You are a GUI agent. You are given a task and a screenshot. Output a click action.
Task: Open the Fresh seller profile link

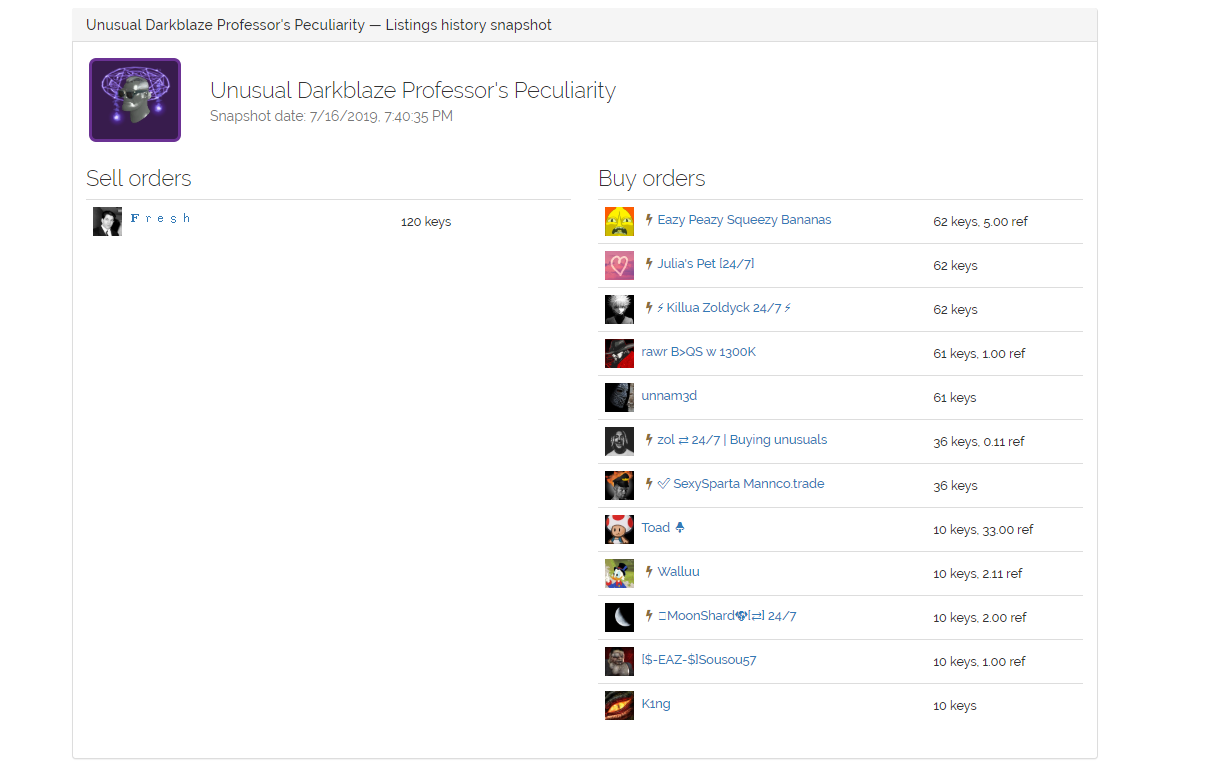coord(160,218)
